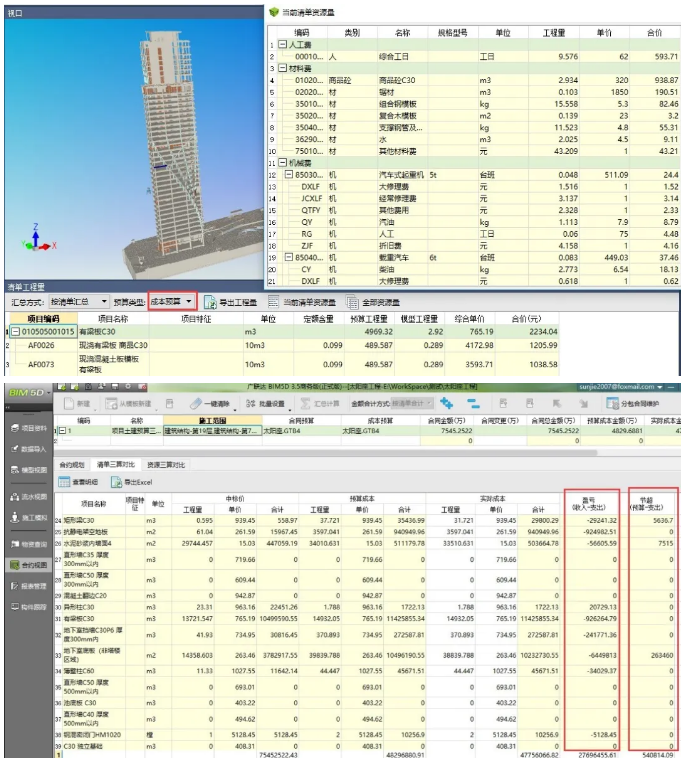Click the 盈亏 column header
687x765 pixels.
(589, 504)
